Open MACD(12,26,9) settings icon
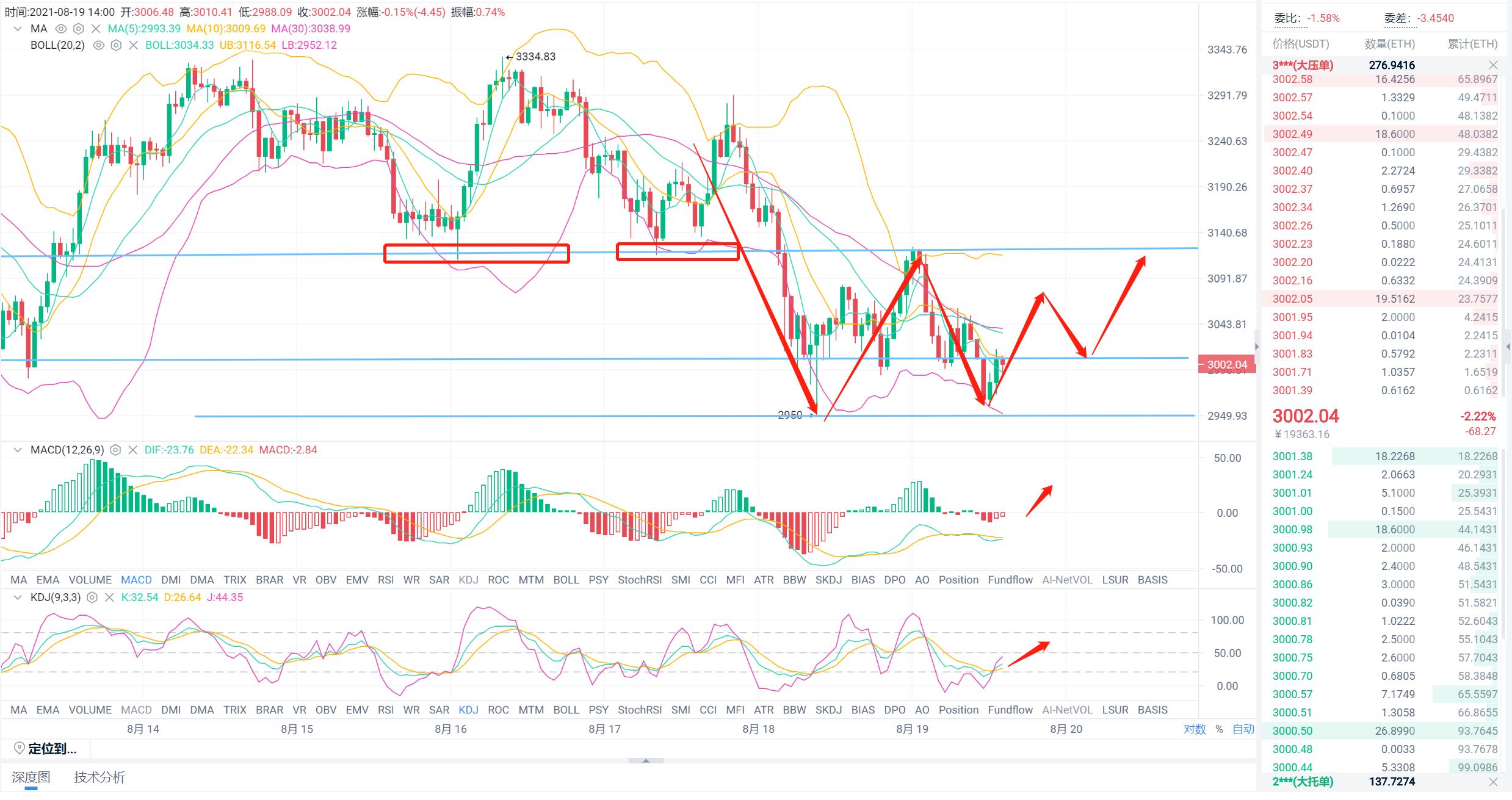1512x800 pixels. [115, 450]
